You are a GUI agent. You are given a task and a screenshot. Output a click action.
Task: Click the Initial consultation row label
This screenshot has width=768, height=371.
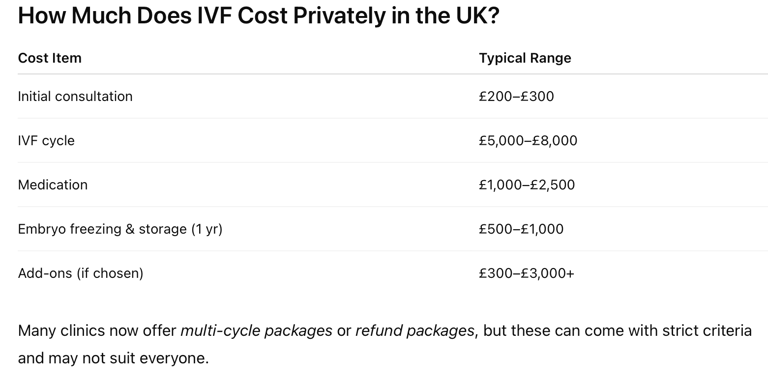tap(75, 96)
